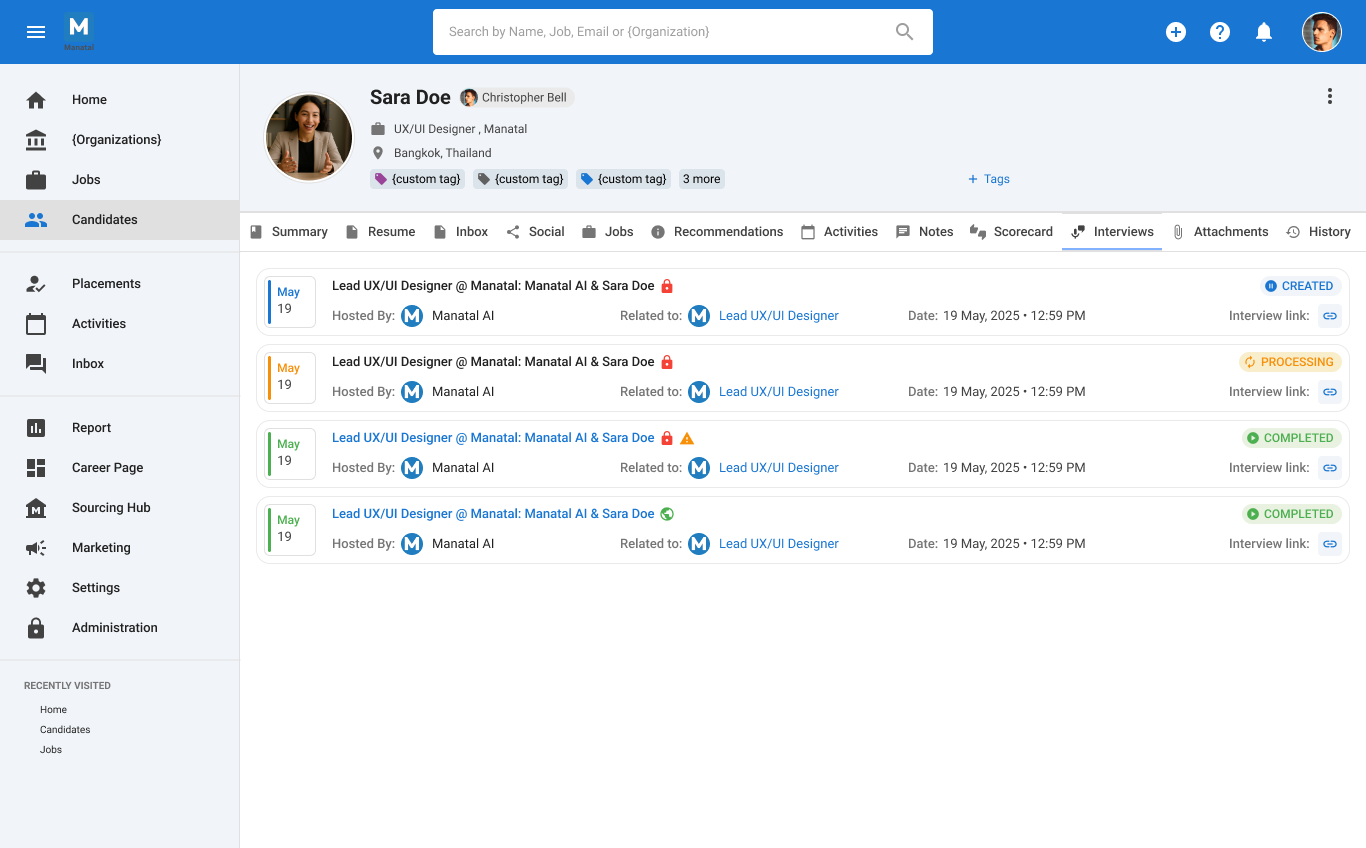Click the Manatal logo

pyautogui.click(x=78, y=32)
